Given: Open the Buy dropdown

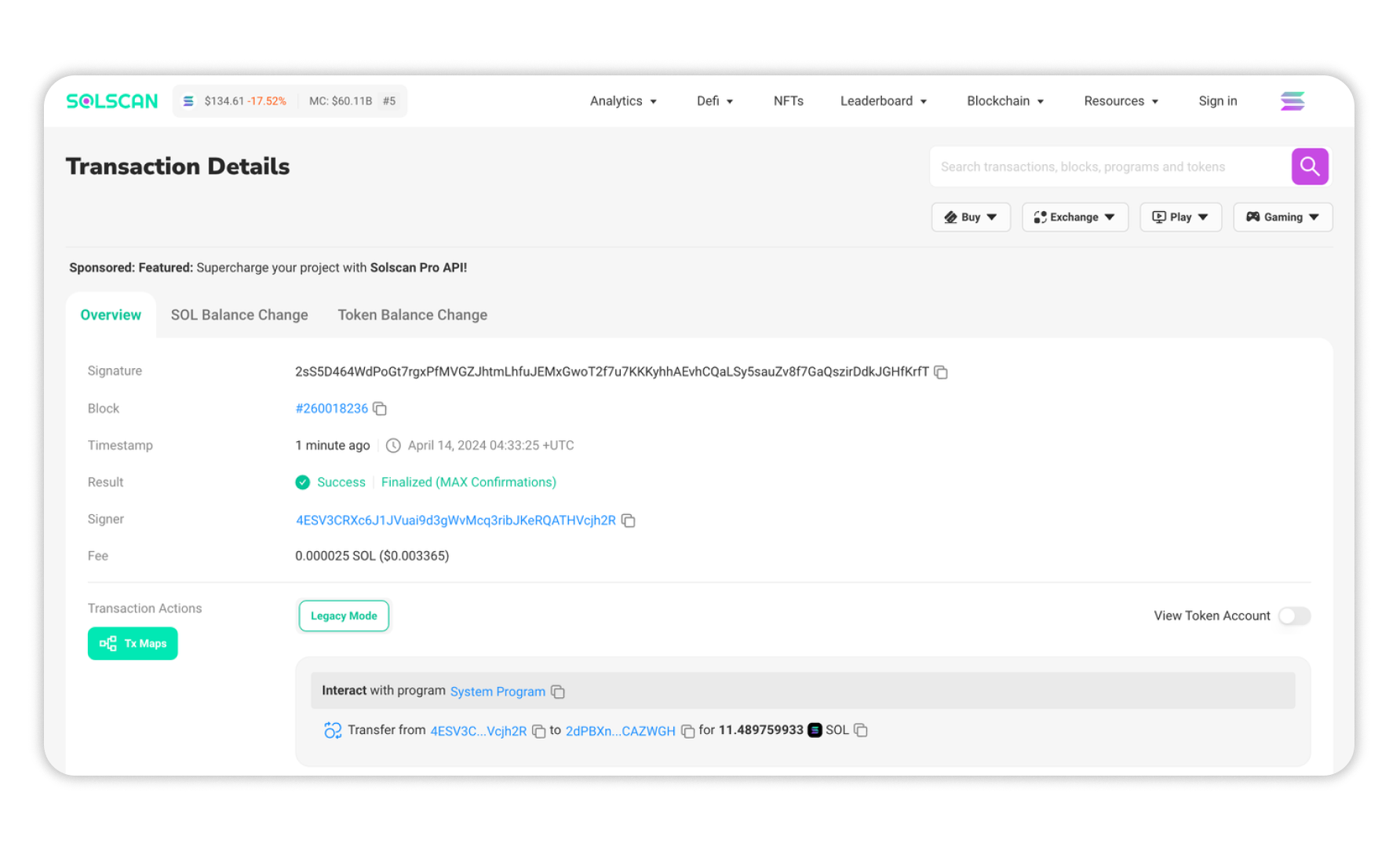Looking at the screenshot, I should click(971, 217).
